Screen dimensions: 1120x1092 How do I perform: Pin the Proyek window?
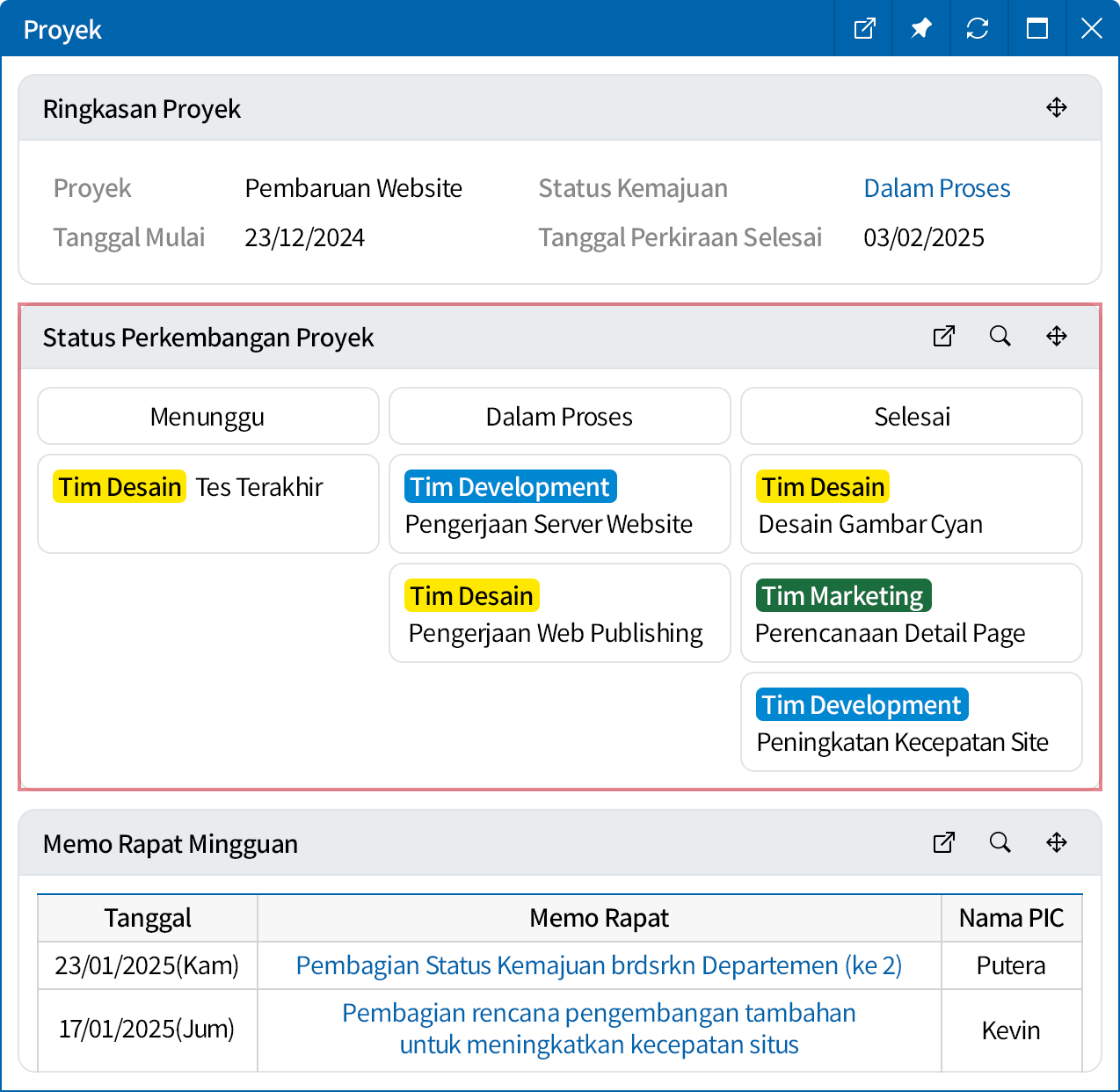920,28
